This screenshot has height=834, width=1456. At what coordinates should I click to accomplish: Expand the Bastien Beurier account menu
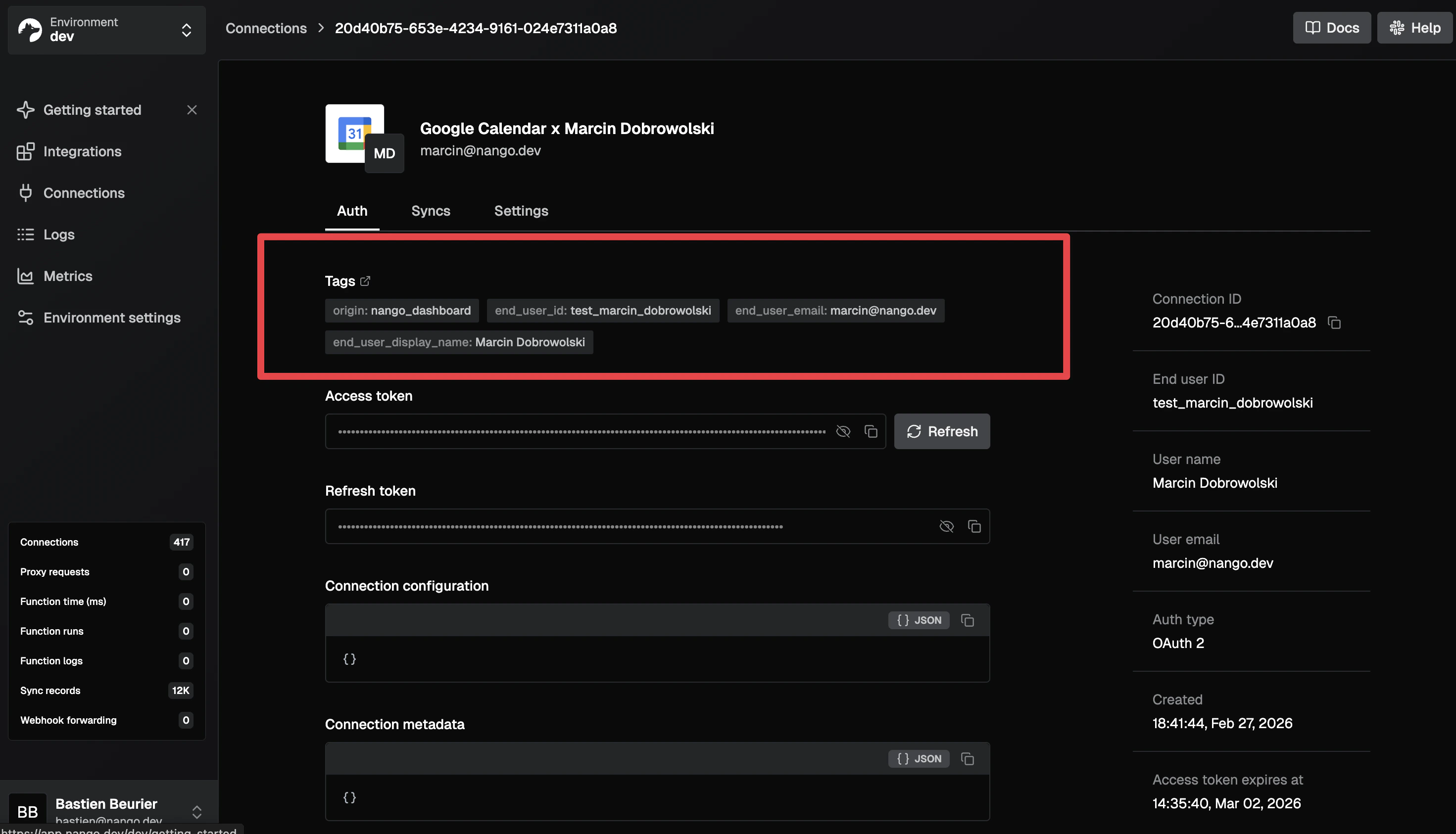(x=196, y=812)
